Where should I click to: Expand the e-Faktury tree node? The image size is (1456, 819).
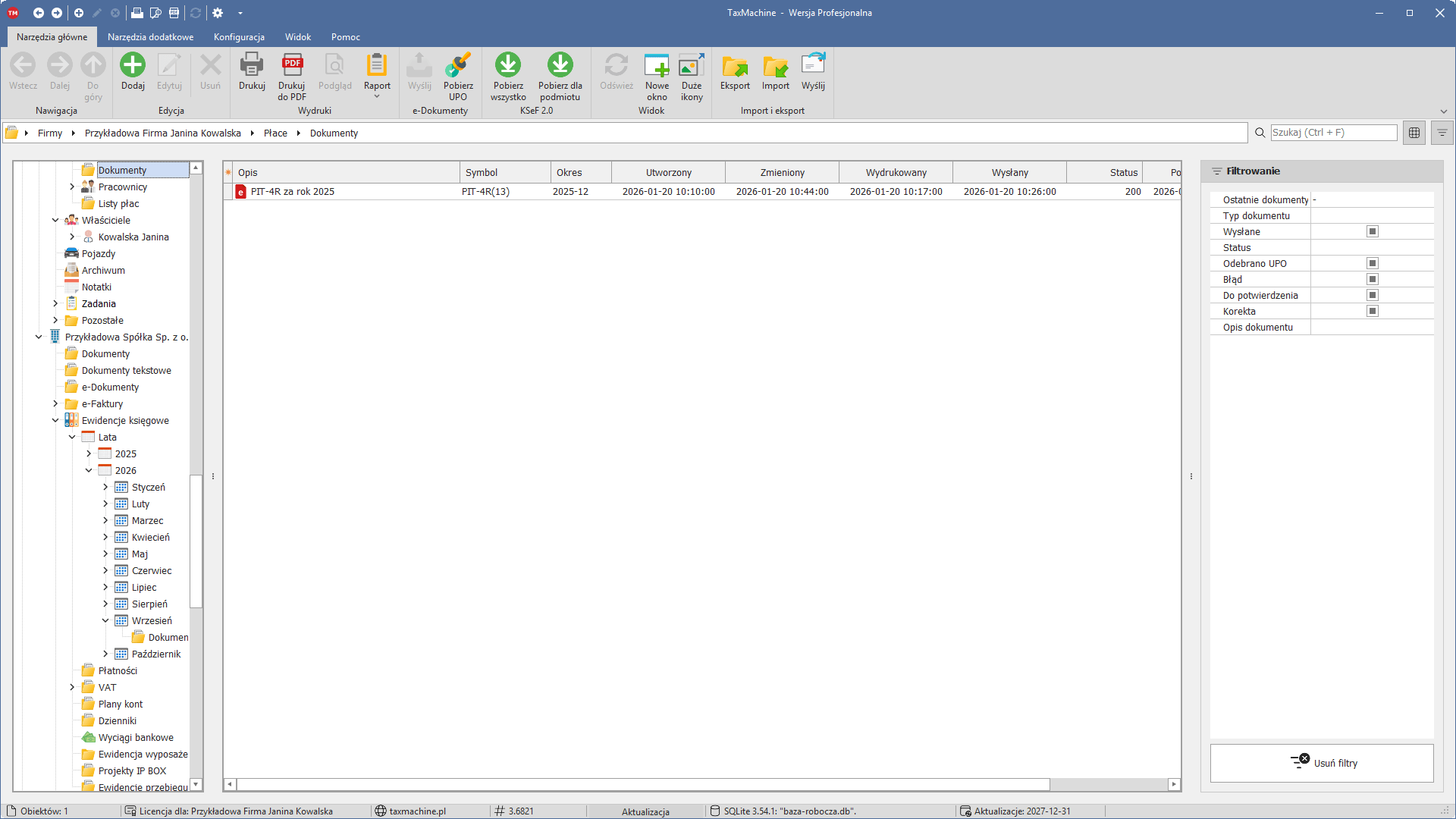click(x=55, y=403)
